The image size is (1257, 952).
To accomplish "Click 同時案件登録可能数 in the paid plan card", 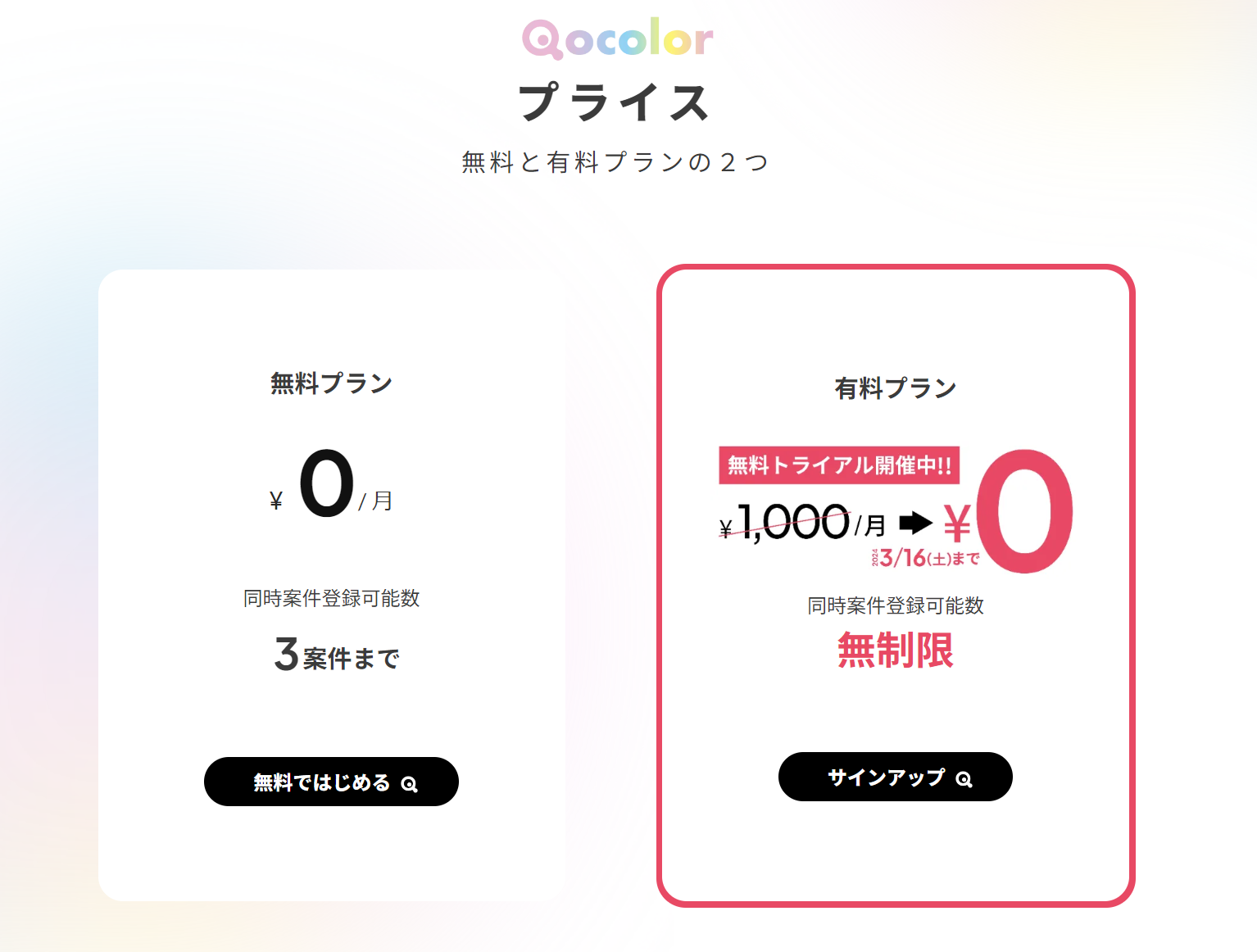I will pos(895,606).
